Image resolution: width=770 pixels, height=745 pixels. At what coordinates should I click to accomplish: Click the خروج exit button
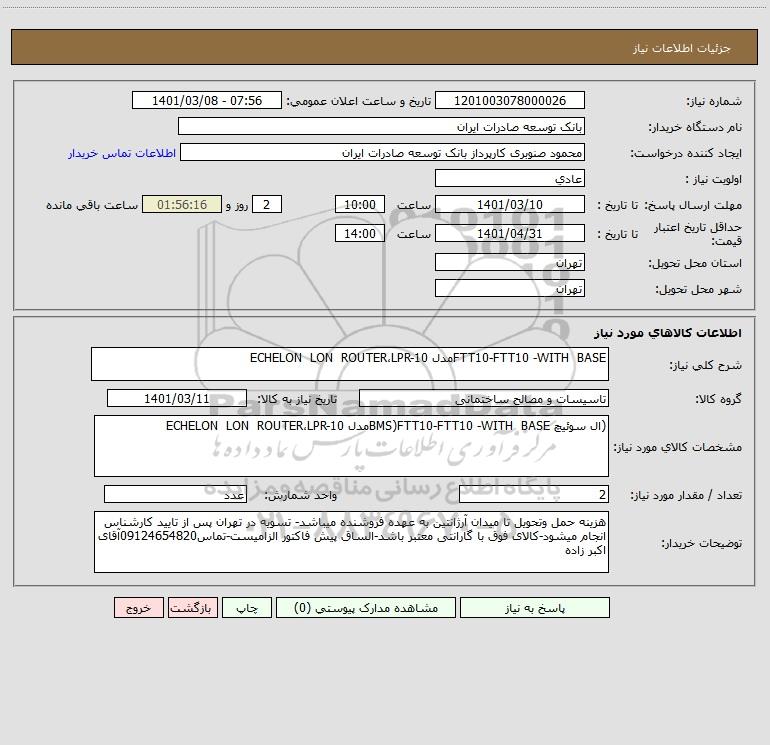pyautogui.click(x=138, y=608)
